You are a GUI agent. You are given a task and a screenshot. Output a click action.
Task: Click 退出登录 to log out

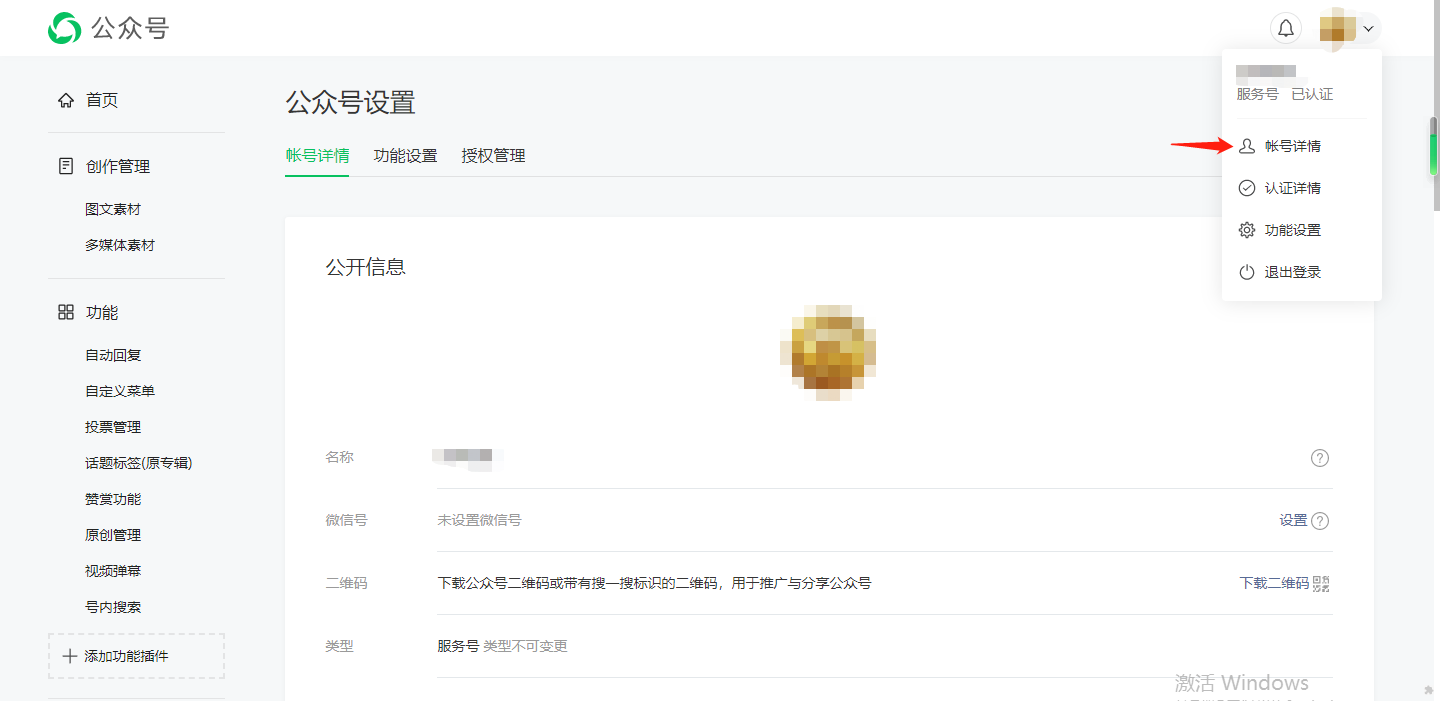point(1292,272)
